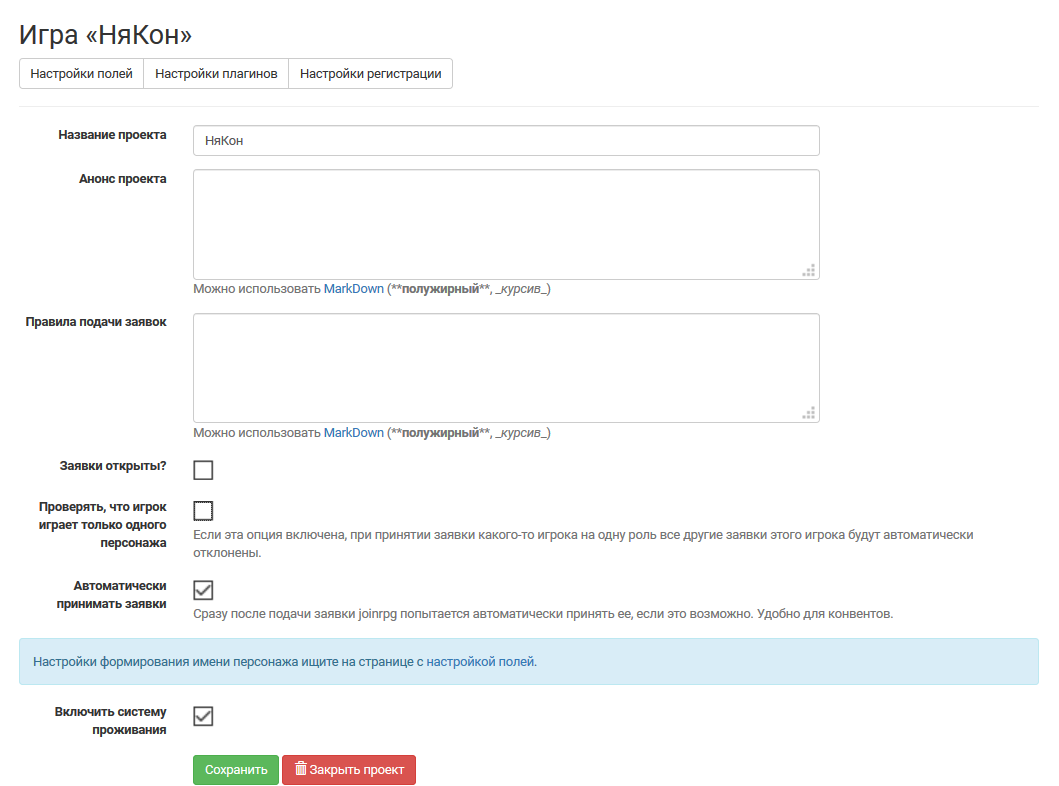
Task: Disable Включить систему проживания checkbox
Action: tap(203, 716)
